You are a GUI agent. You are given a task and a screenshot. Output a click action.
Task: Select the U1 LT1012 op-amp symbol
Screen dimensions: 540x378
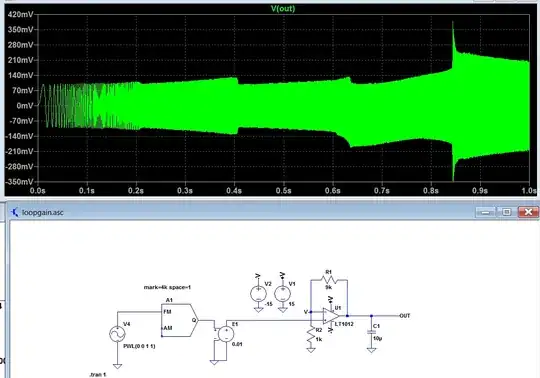pos(331,316)
